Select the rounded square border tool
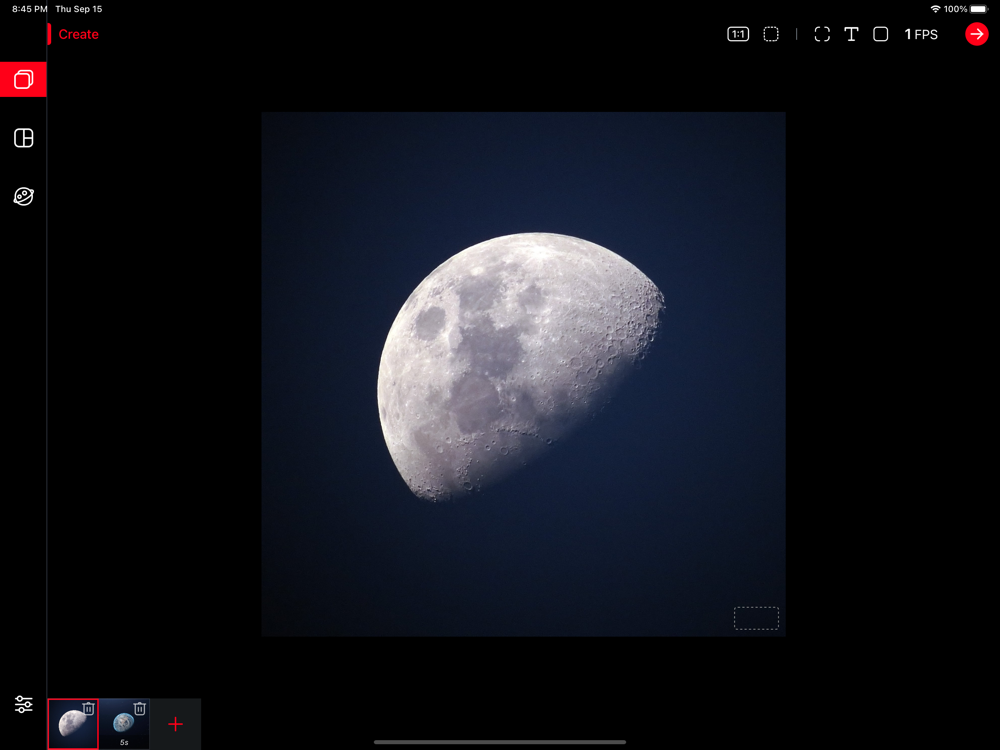Image resolution: width=1000 pixels, height=750 pixels. [x=881, y=34]
